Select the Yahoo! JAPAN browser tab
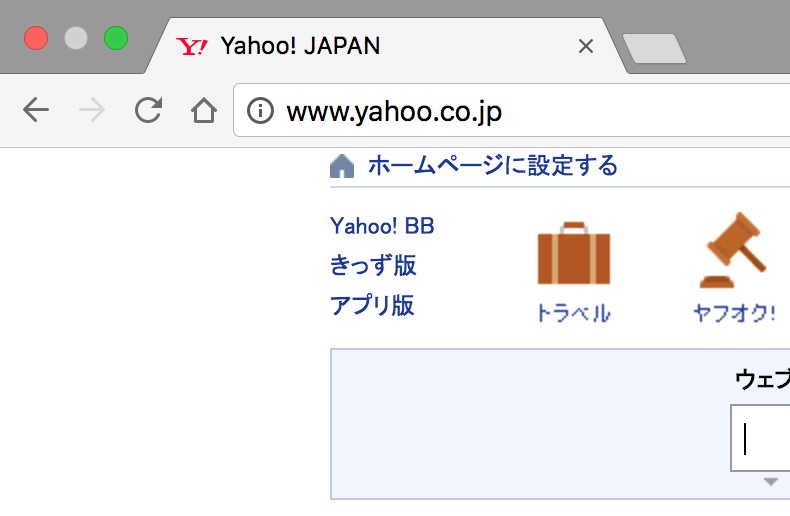Screen dimensions: 790x516 386,46
